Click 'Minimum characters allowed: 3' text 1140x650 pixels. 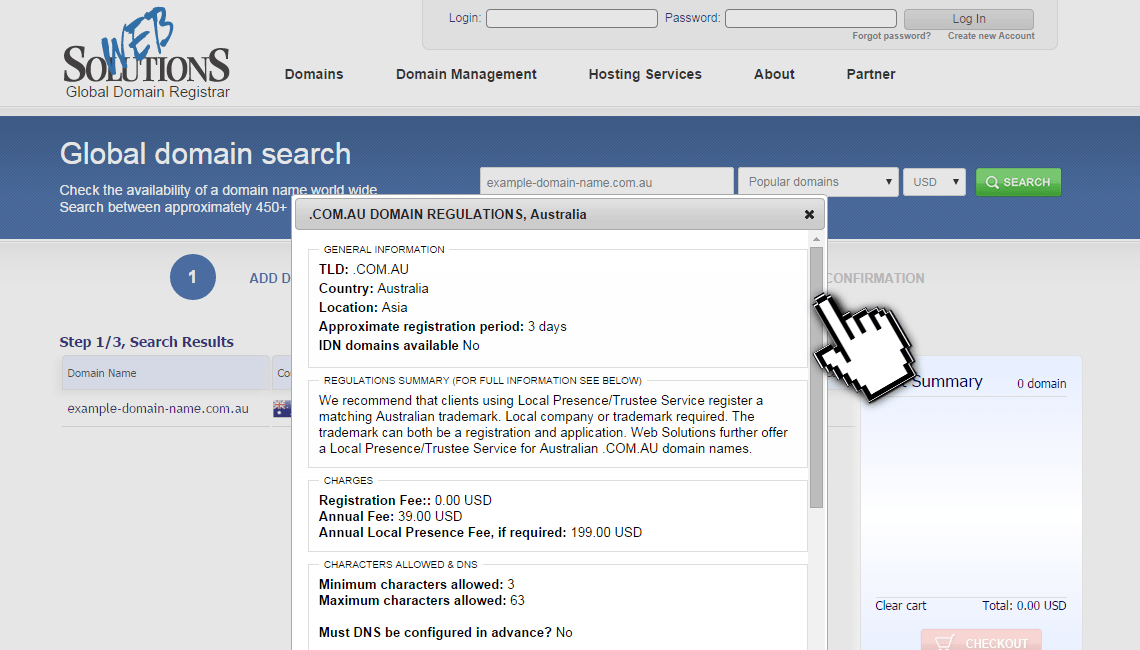[417, 585]
